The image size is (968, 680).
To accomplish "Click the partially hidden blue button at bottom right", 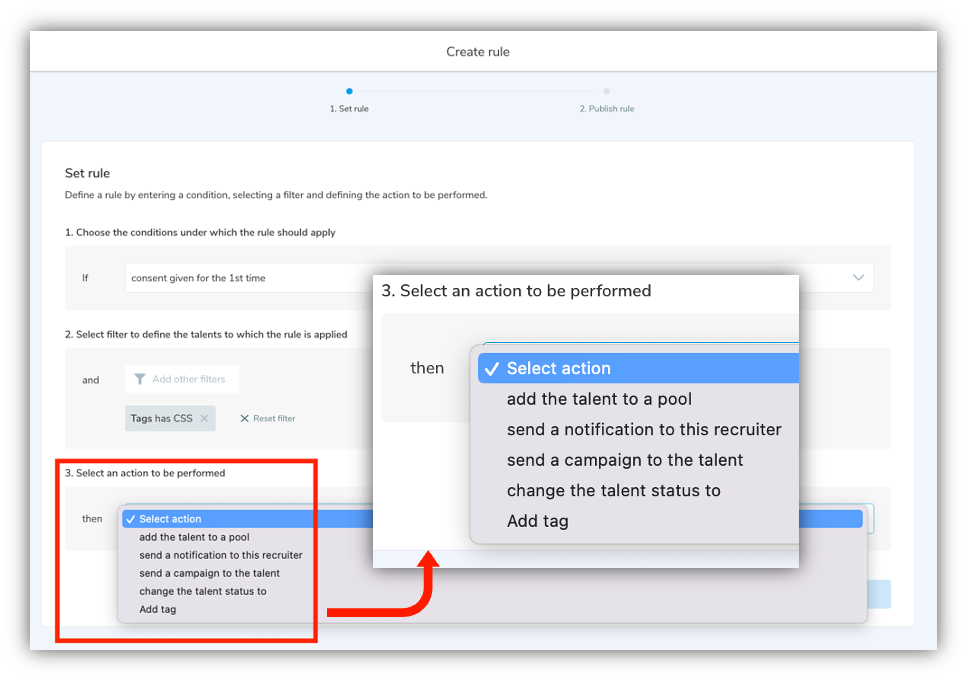I will (879, 594).
